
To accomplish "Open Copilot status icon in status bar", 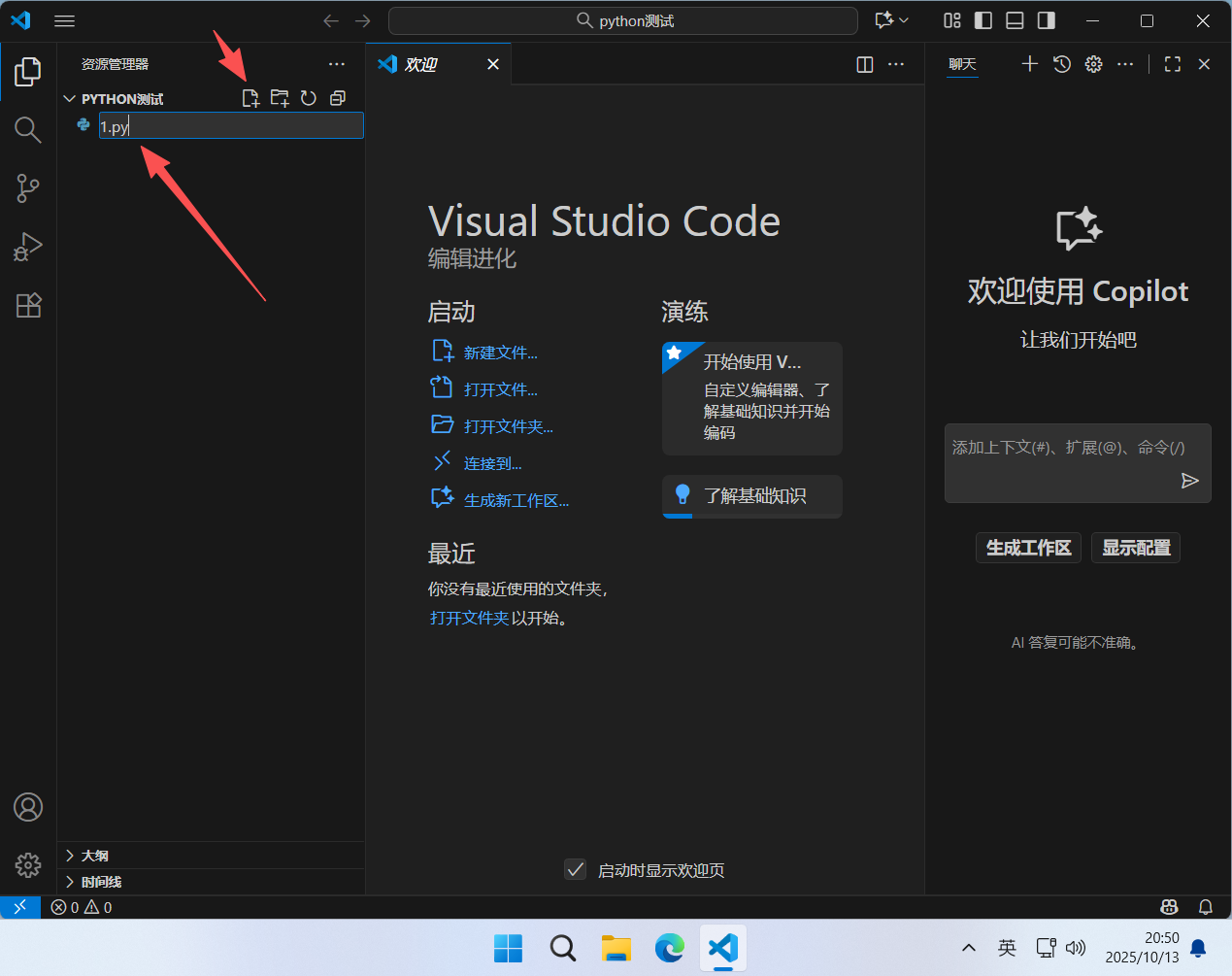I will pyautogui.click(x=1169, y=907).
